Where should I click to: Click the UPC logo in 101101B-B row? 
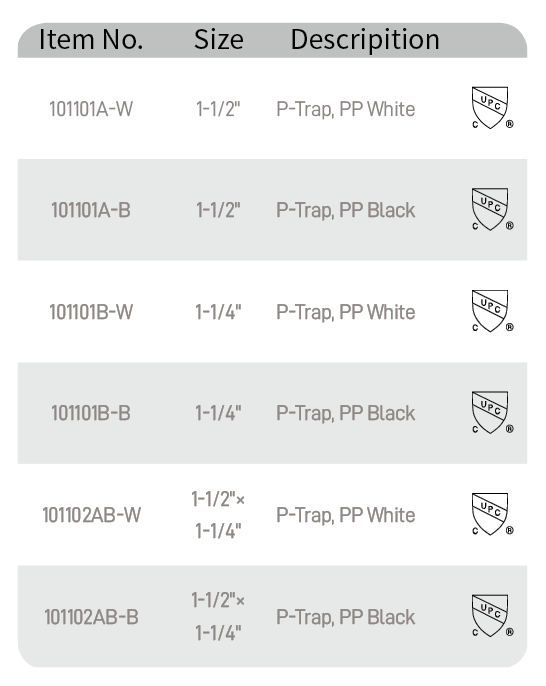click(x=492, y=413)
